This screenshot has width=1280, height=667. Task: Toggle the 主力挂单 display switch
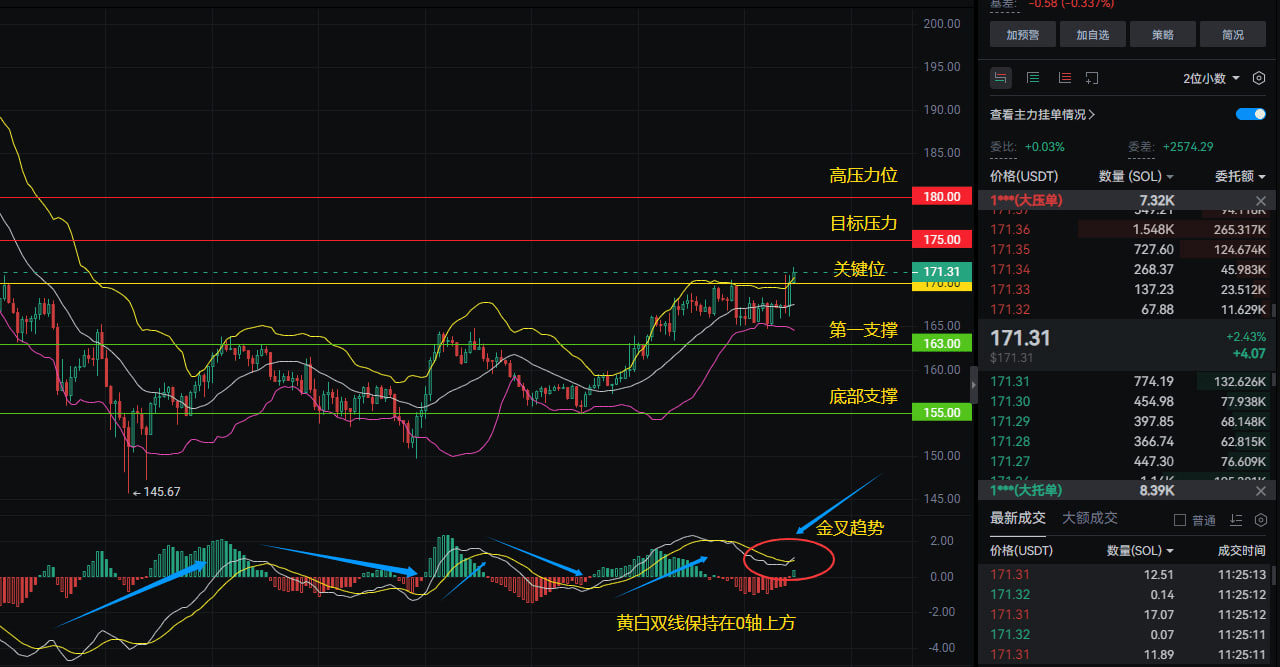coord(1251,114)
